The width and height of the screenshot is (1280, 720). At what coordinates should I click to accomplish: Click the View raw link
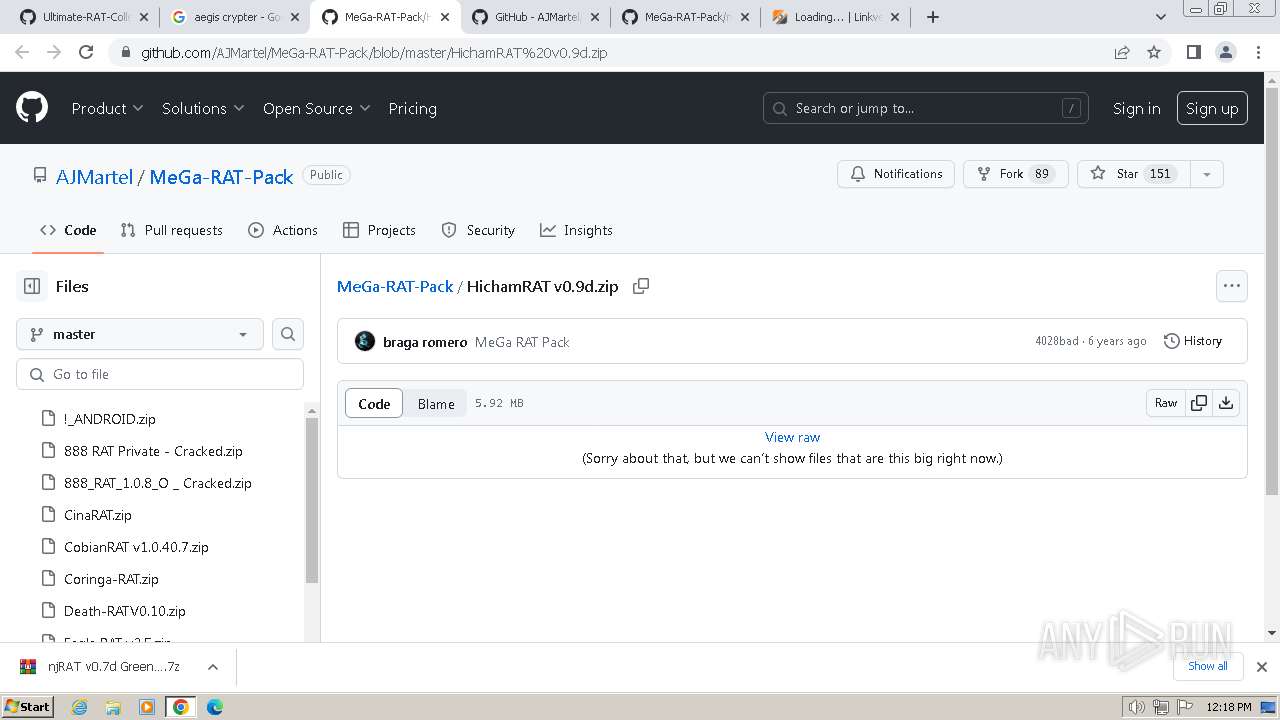(x=792, y=437)
